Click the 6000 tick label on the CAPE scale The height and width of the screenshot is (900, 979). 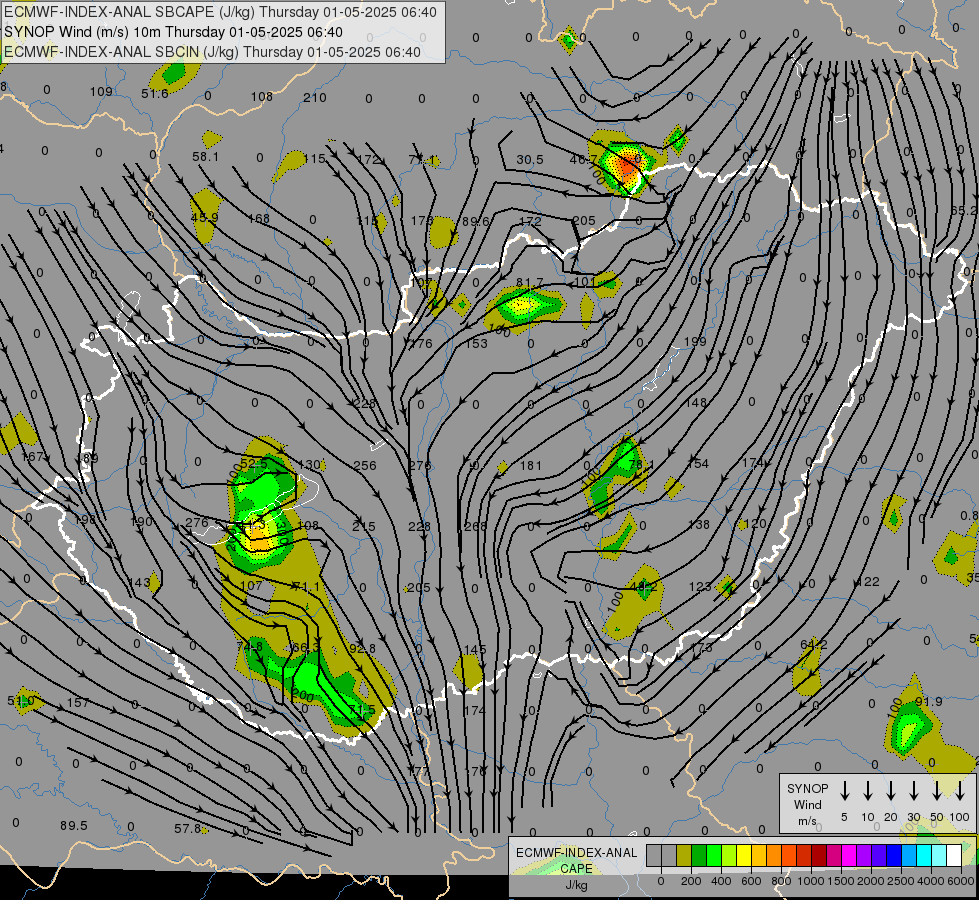[x=961, y=881]
